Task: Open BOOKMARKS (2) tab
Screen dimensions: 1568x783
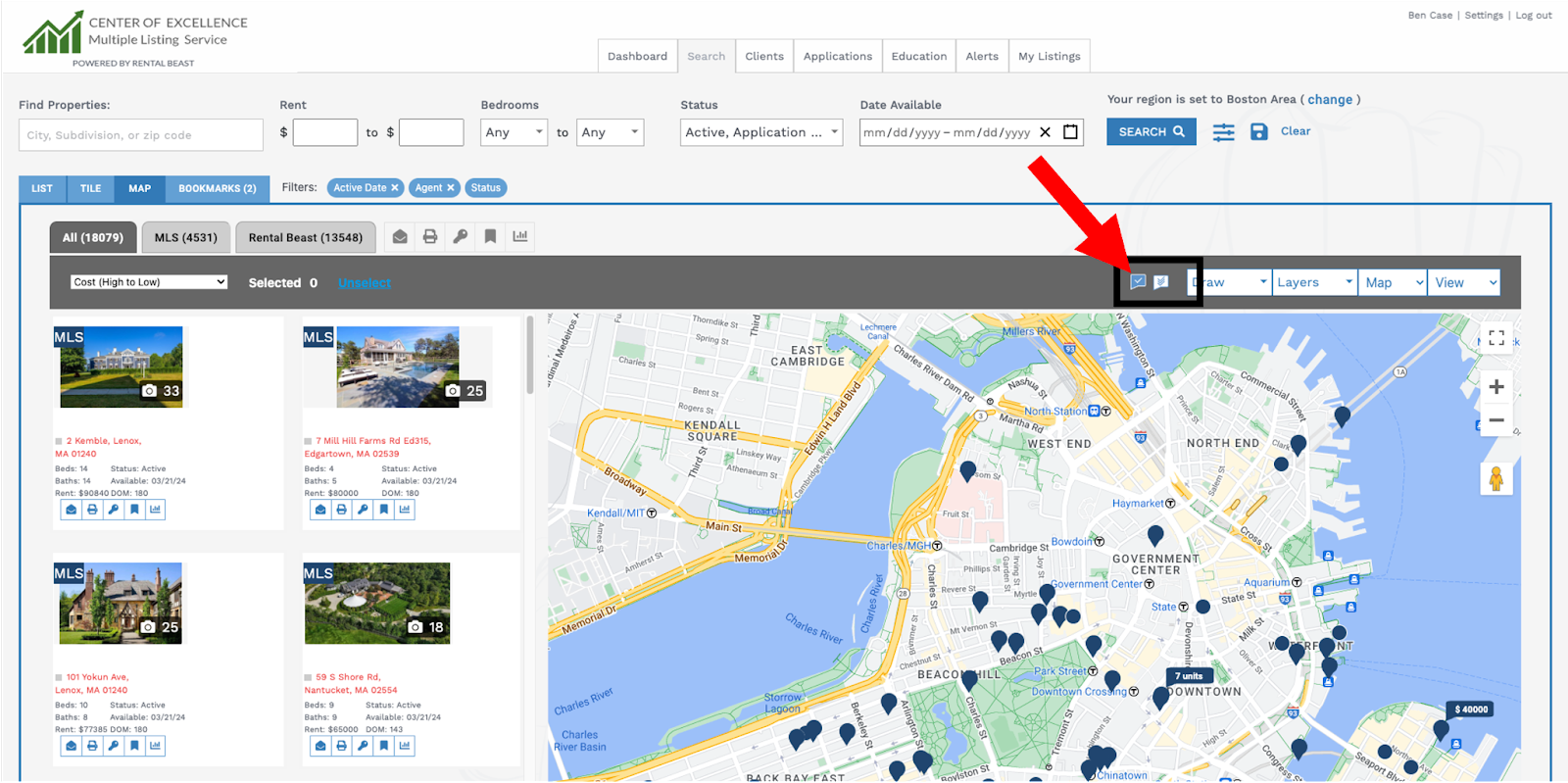Action: click(x=218, y=188)
